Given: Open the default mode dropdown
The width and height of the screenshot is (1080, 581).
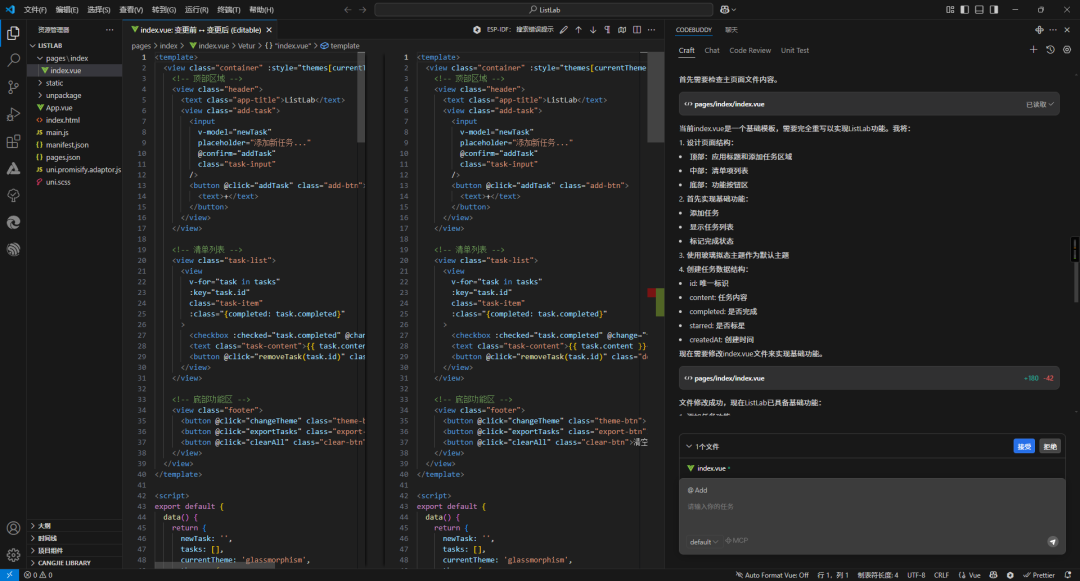Looking at the screenshot, I should click(703, 542).
